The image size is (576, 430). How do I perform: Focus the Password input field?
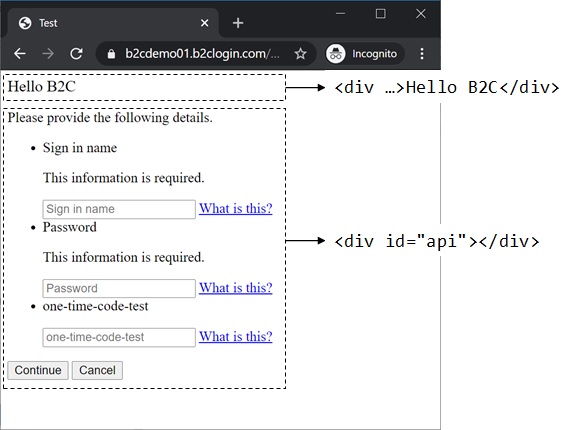(x=119, y=289)
